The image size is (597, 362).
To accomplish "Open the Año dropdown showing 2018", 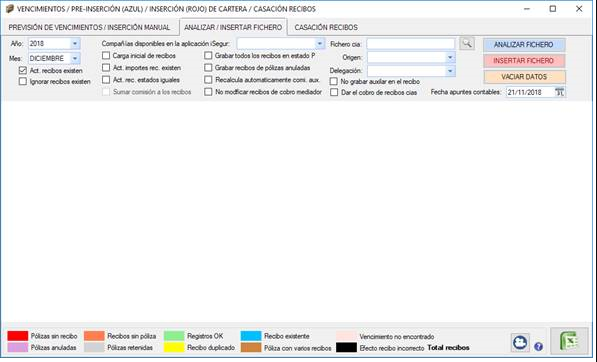I will [x=75, y=43].
